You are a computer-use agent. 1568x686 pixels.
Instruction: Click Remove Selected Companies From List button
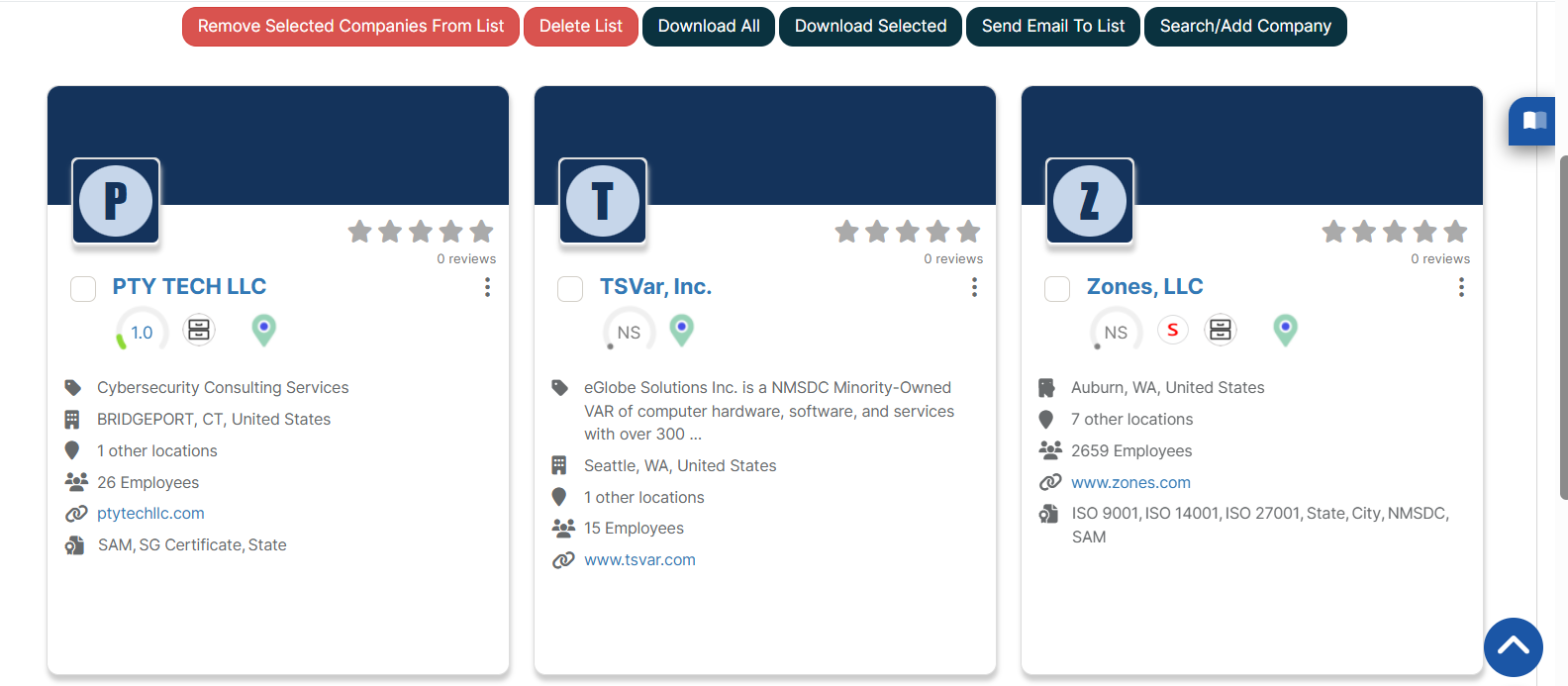click(x=350, y=27)
